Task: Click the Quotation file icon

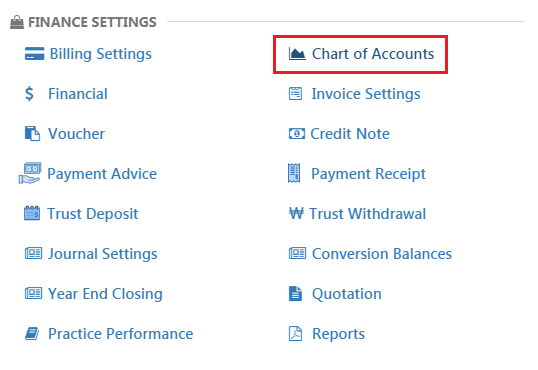Action: (x=295, y=294)
